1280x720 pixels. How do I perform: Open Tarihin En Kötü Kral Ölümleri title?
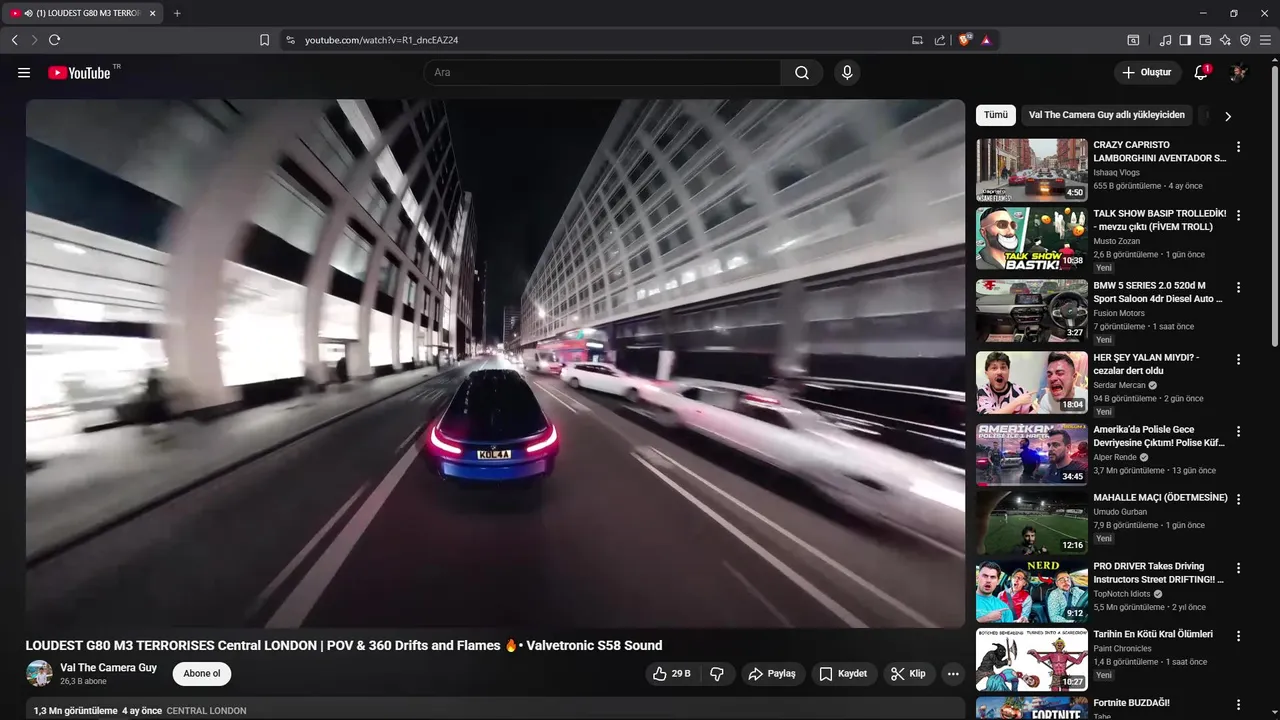tap(1153, 634)
